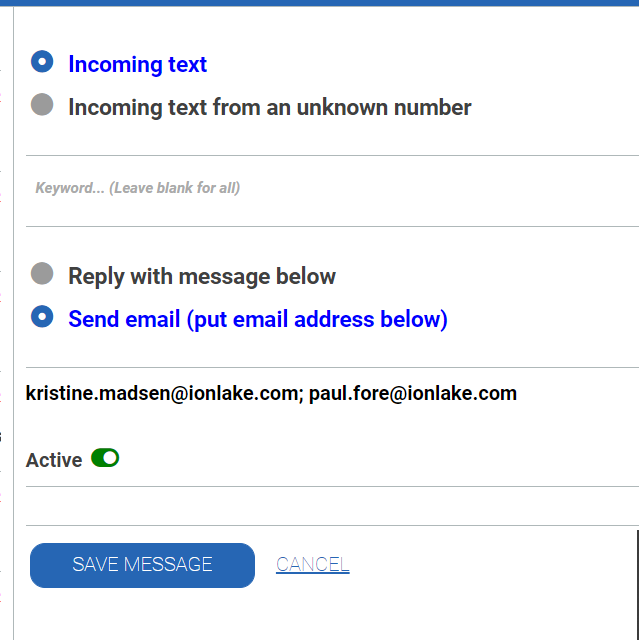The width and height of the screenshot is (639, 640).
Task: Click the blue bar at the top
Action: tap(320, 3)
